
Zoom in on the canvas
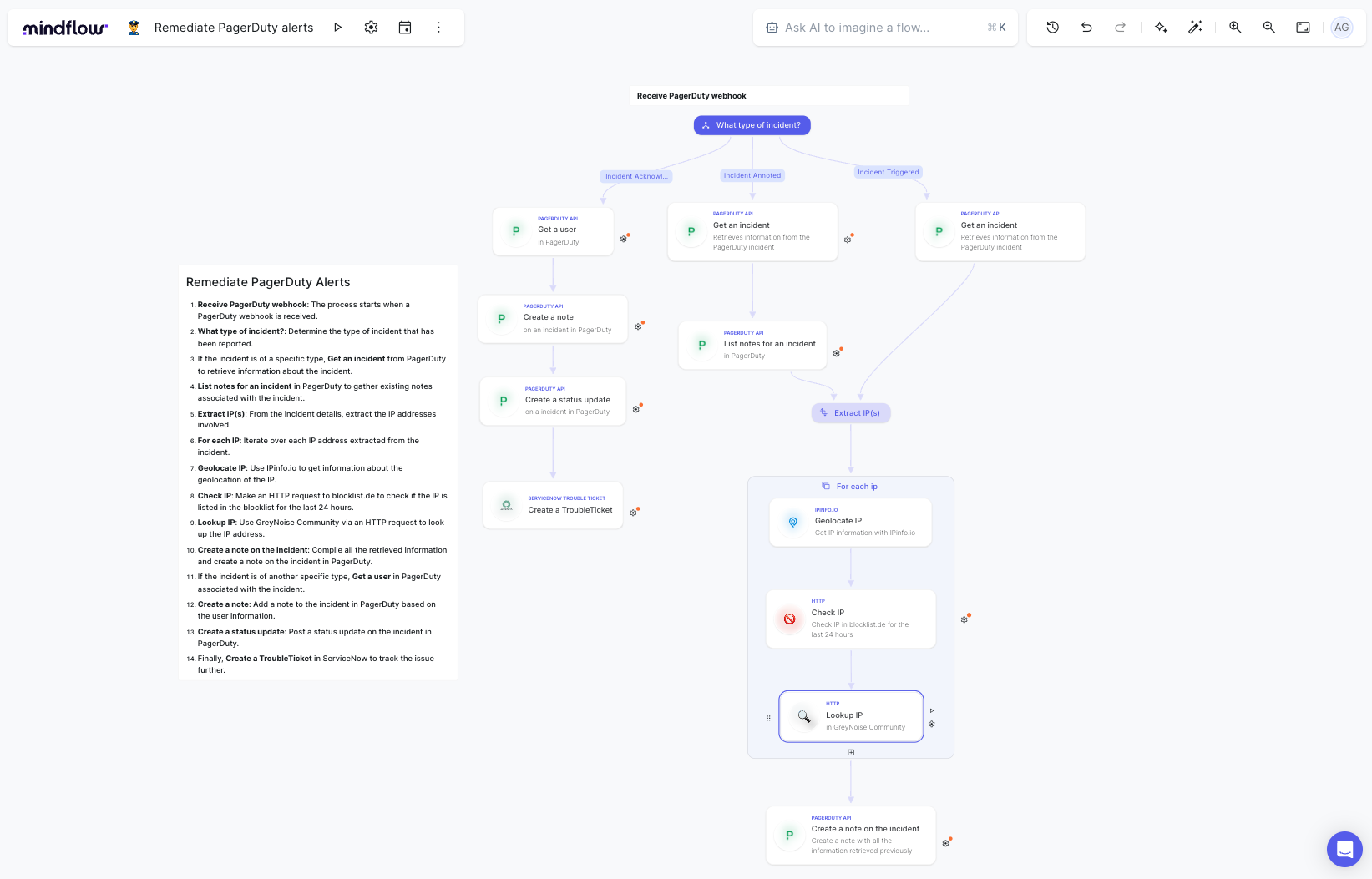click(x=1235, y=28)
